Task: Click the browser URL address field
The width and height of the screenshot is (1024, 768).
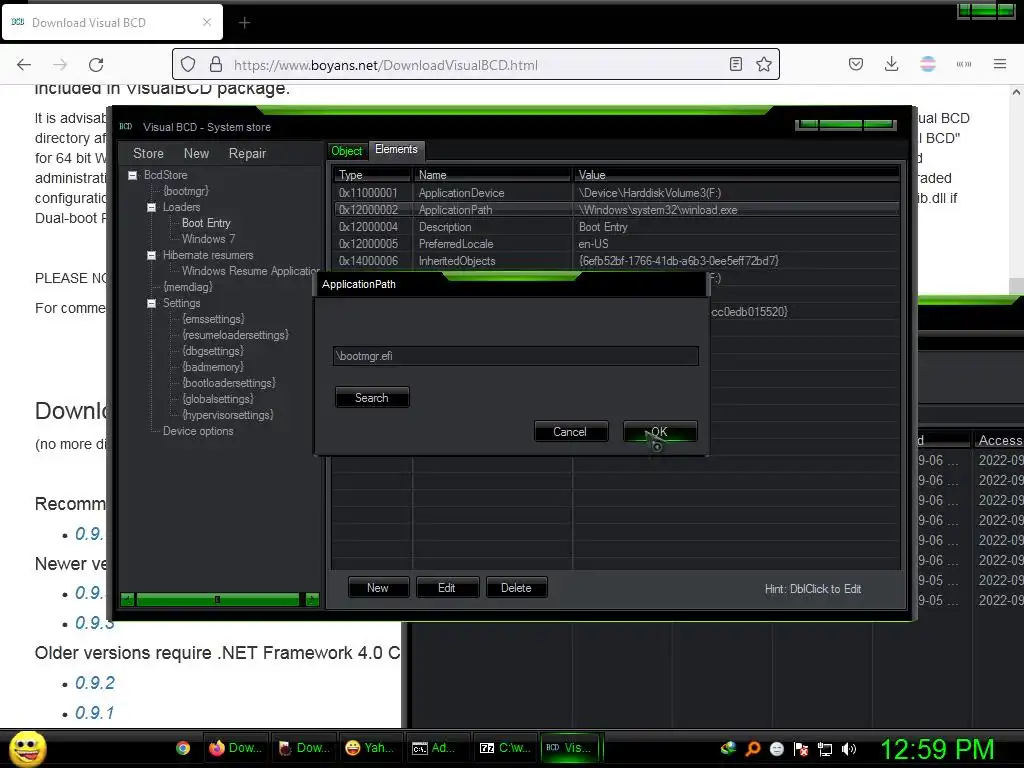Action: tap(477, 65)
